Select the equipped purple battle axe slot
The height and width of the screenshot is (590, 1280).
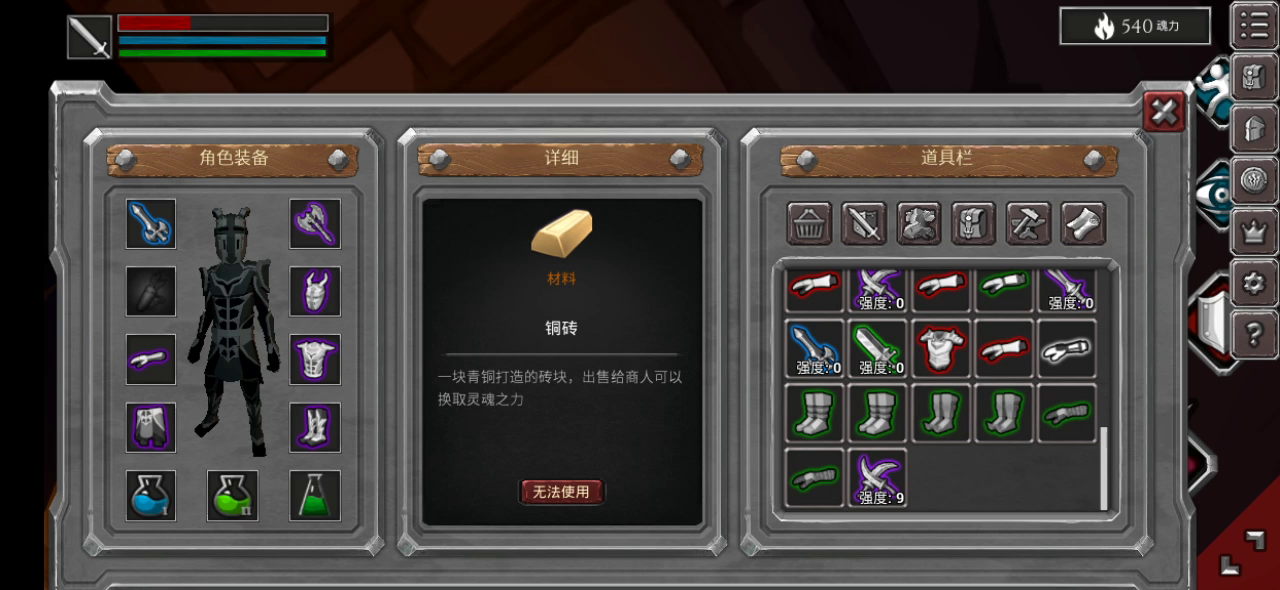315,223
